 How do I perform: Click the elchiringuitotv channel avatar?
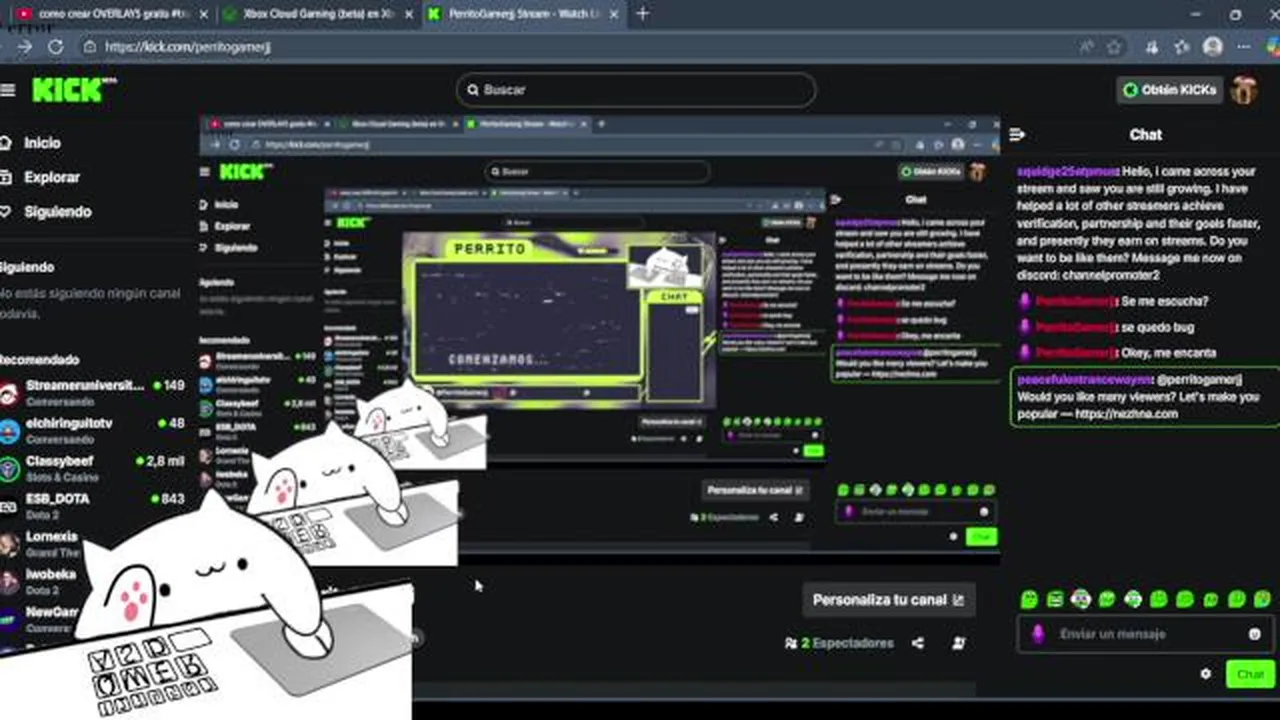[x=9, y=431]
